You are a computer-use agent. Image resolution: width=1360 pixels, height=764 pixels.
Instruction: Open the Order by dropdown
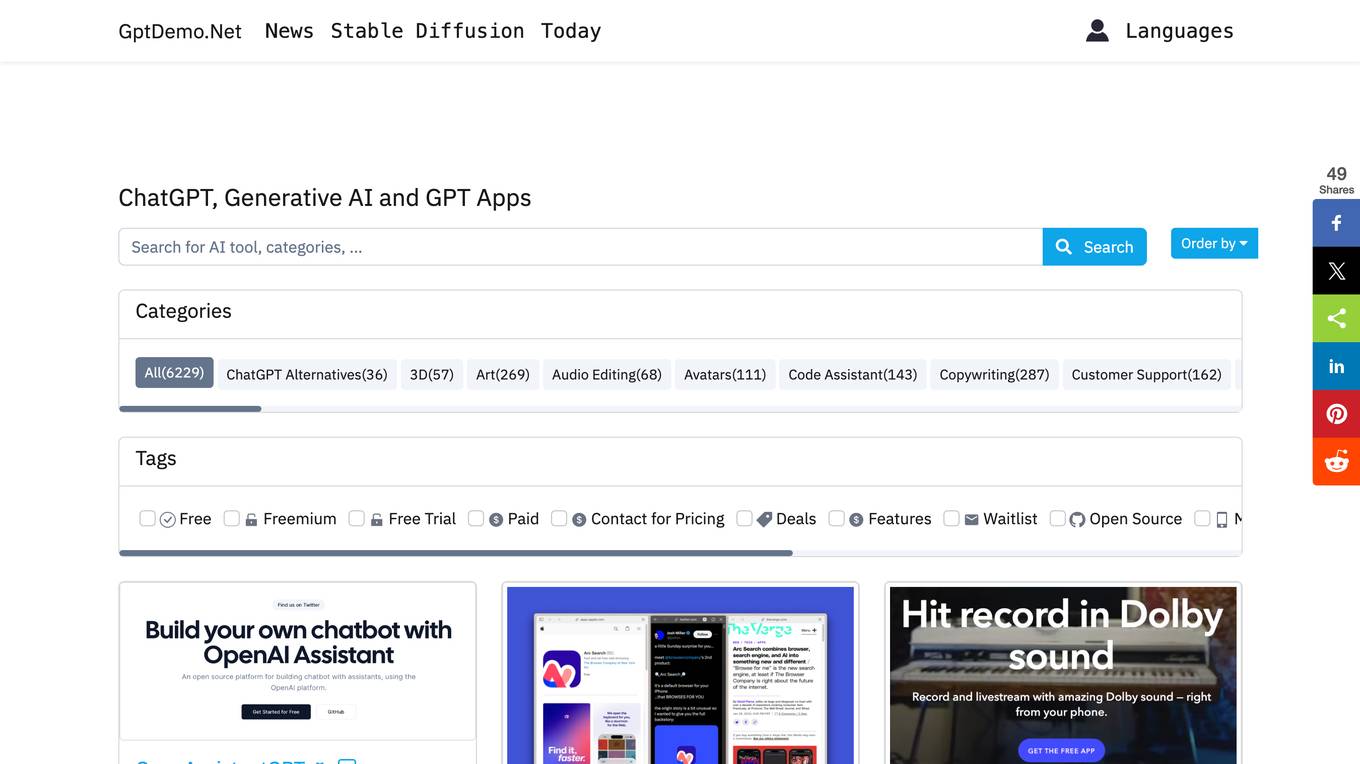[1214, 243]
